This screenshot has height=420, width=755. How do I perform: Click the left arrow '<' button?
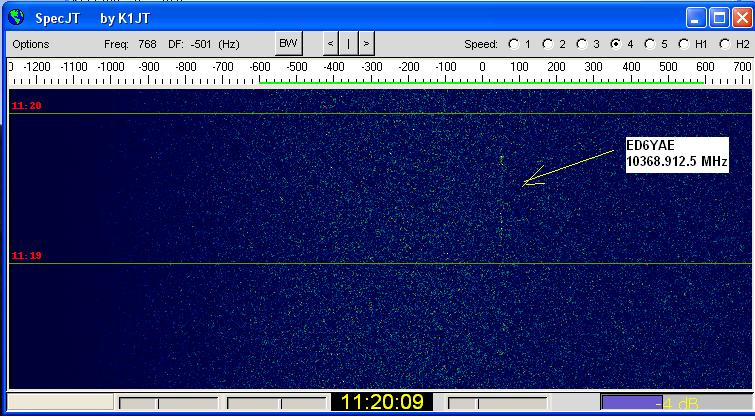[331, 43]
